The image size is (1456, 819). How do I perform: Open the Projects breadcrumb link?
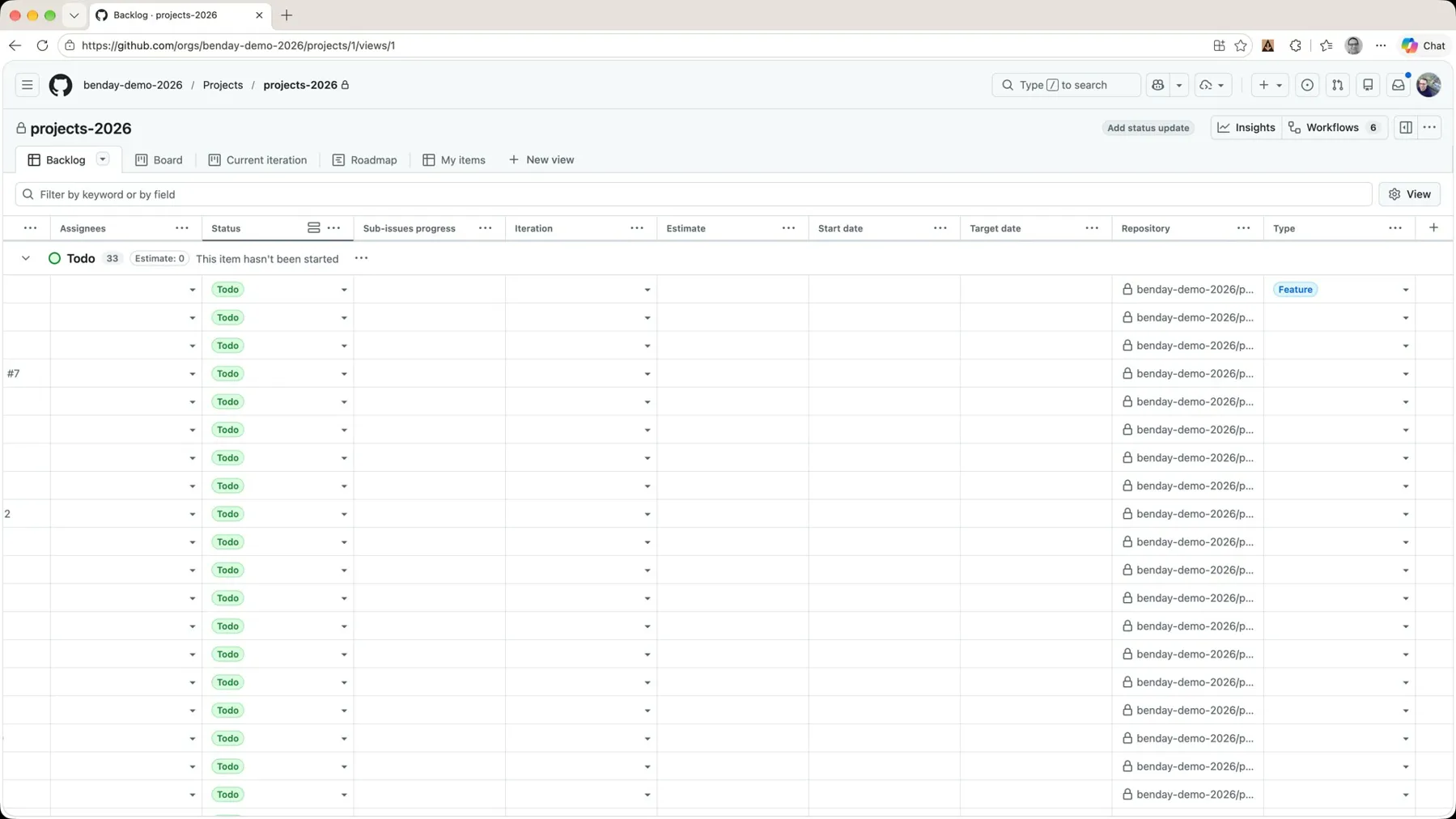point(223,85)
